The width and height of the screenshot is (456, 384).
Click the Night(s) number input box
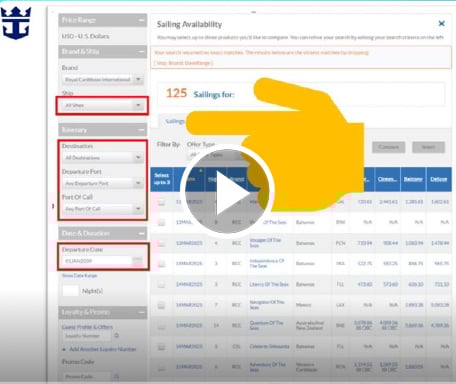point(71,291)
